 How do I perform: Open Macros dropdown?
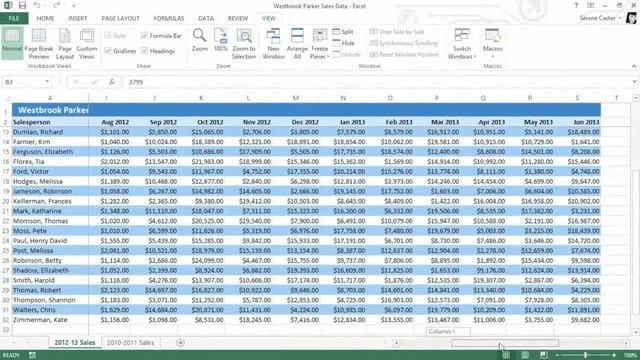pyautogui.click(x=492, y=43)
